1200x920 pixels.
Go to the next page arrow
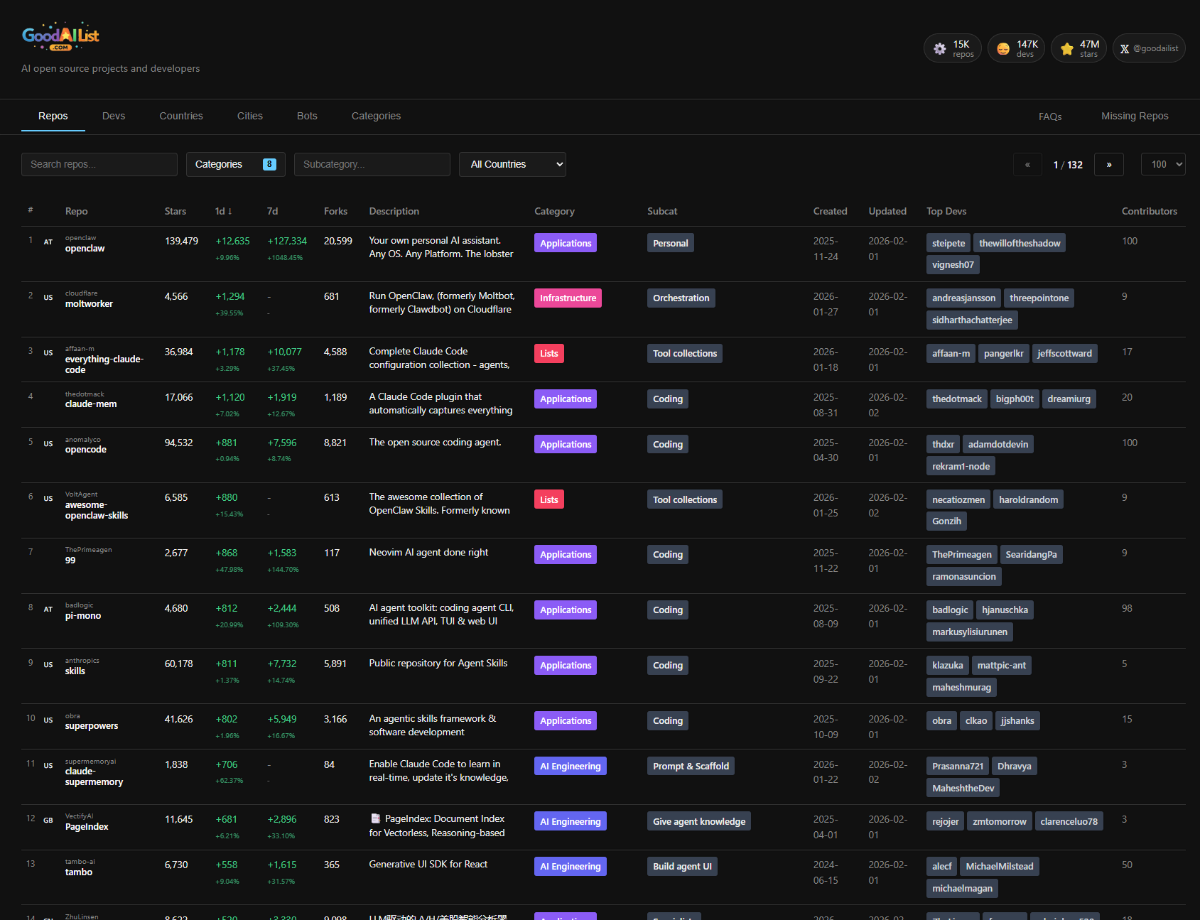1108,165
